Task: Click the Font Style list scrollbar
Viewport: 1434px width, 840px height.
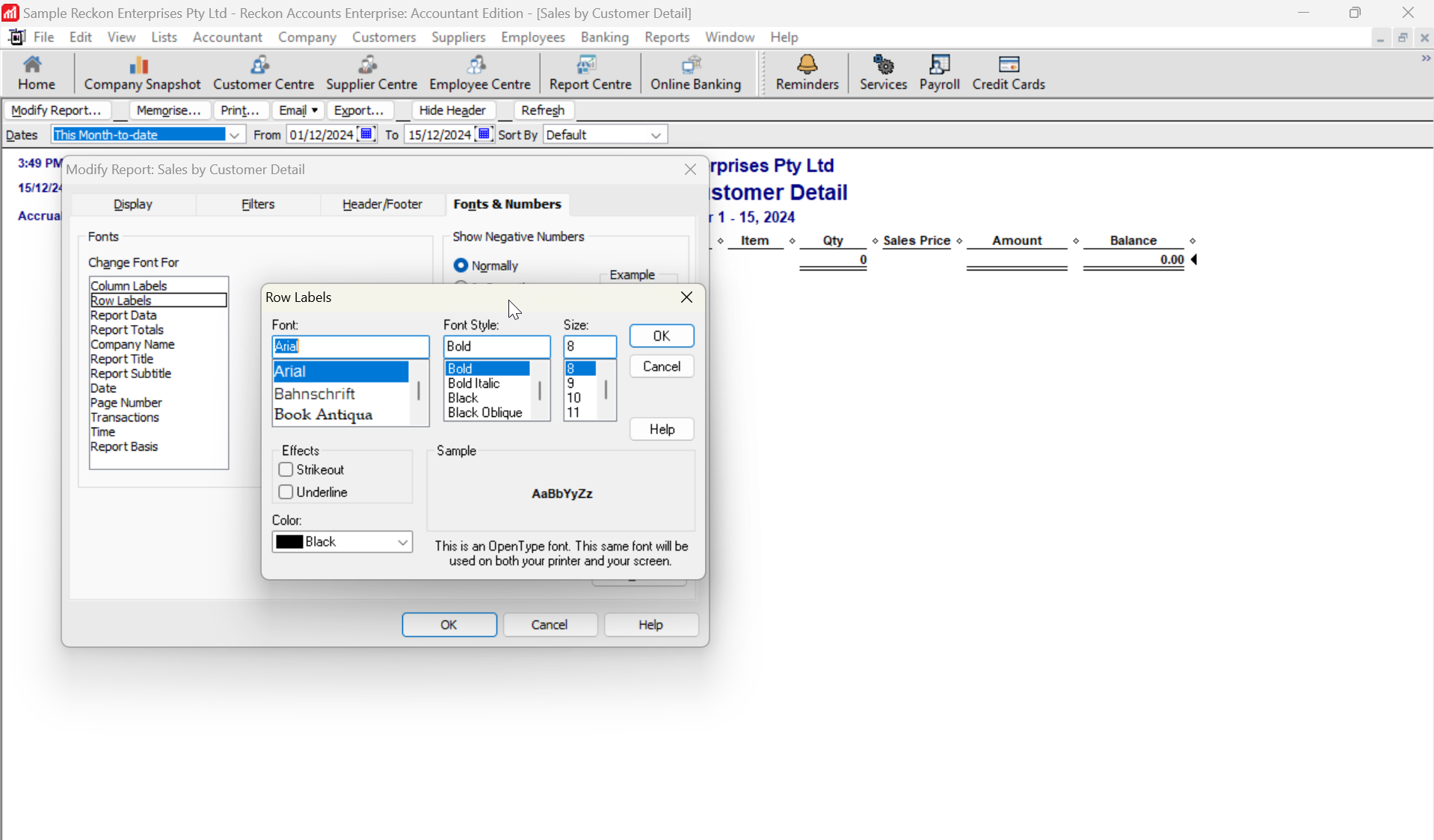Action: click(540, 391)
